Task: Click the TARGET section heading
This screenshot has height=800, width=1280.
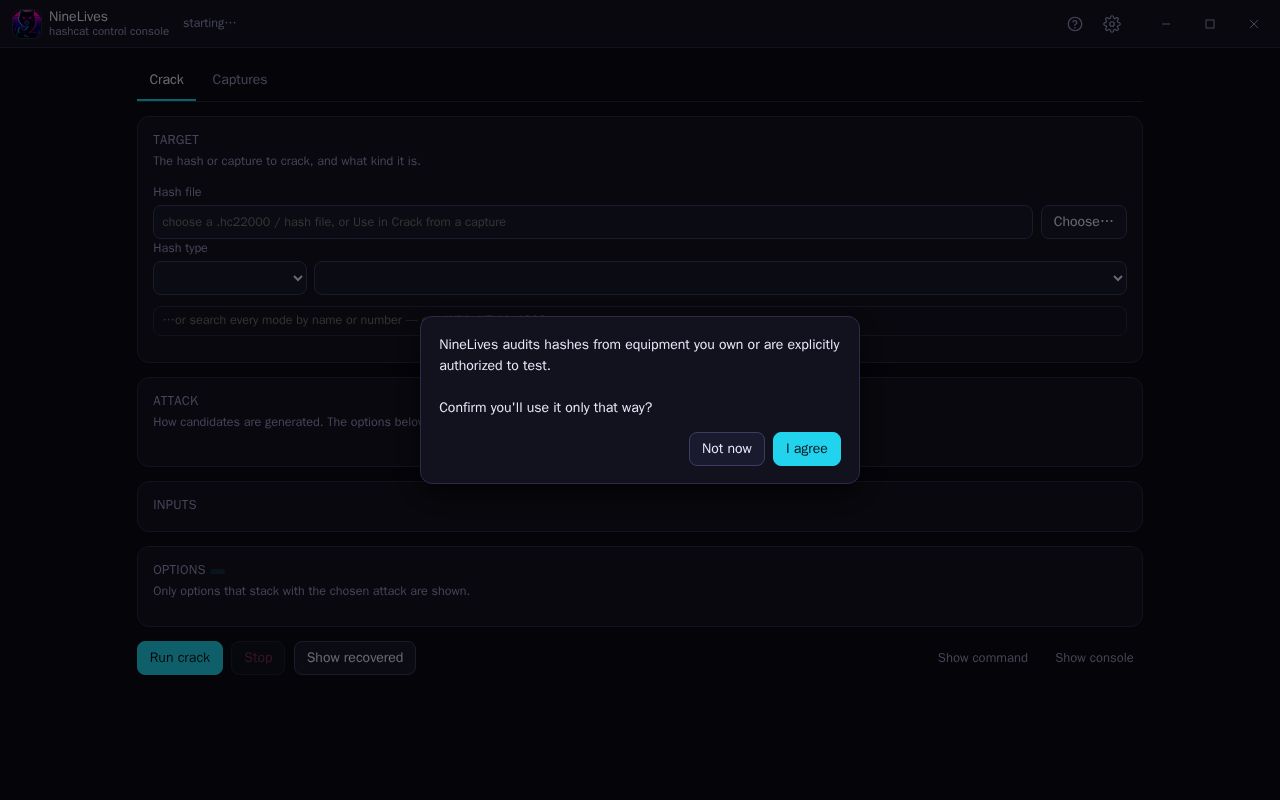Action: click(176, 140)
